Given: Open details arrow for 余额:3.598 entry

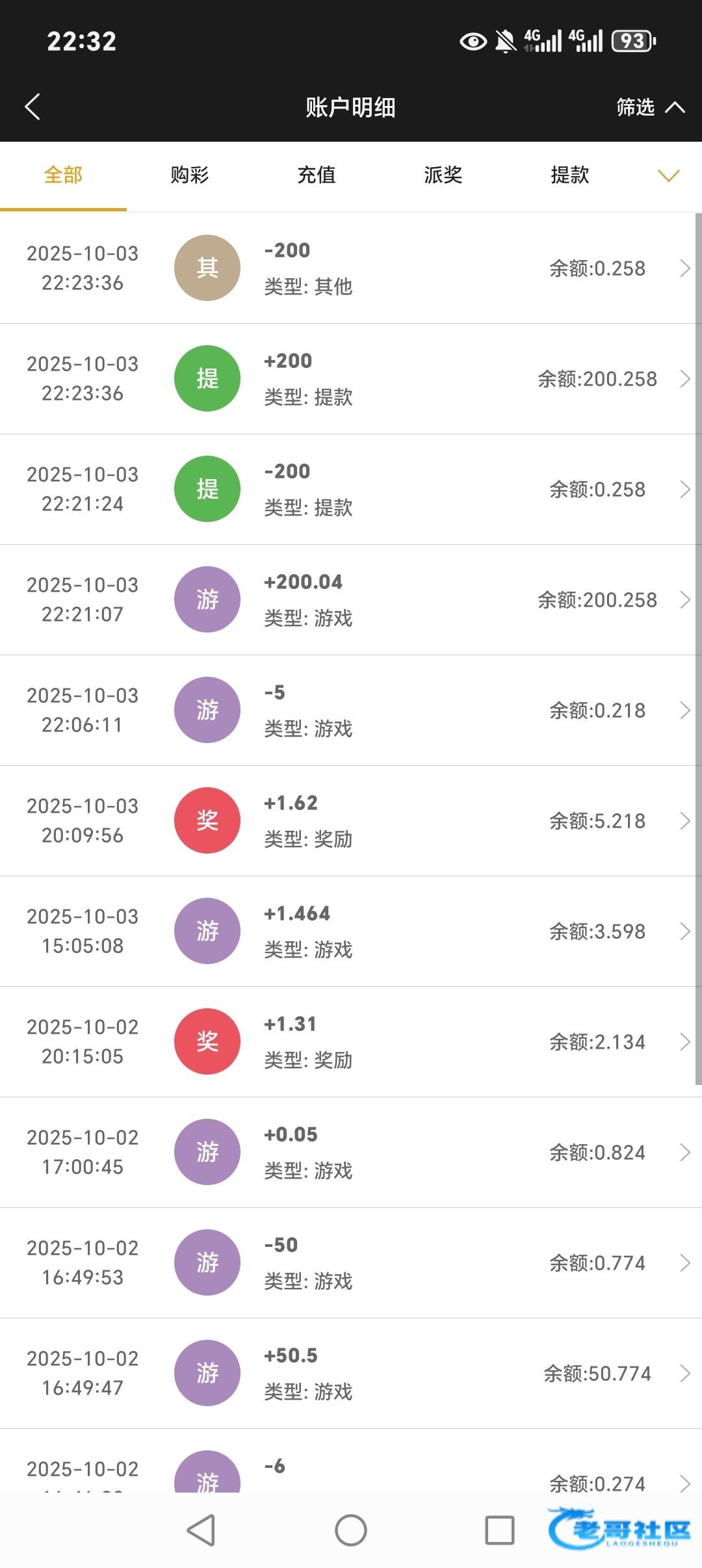Looking at the screenshot, I should coord(684,931).
